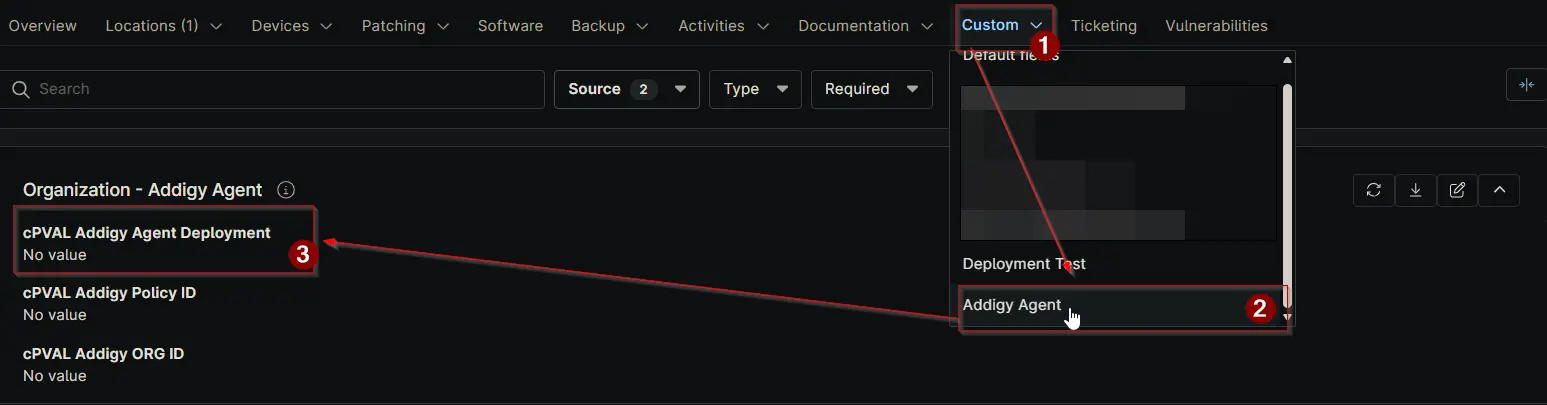
Task: Select Deployment Test in the Custom menu
Action: pos(1024,264)
